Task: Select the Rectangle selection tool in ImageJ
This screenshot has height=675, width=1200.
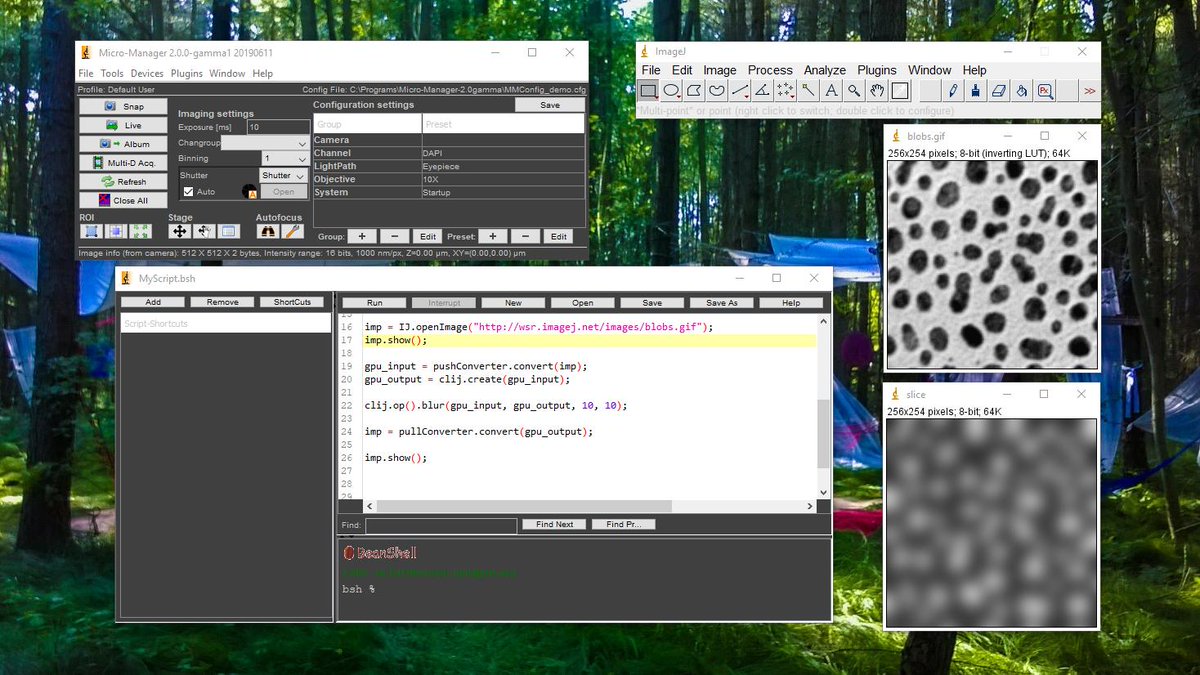Action: point(651,90)
